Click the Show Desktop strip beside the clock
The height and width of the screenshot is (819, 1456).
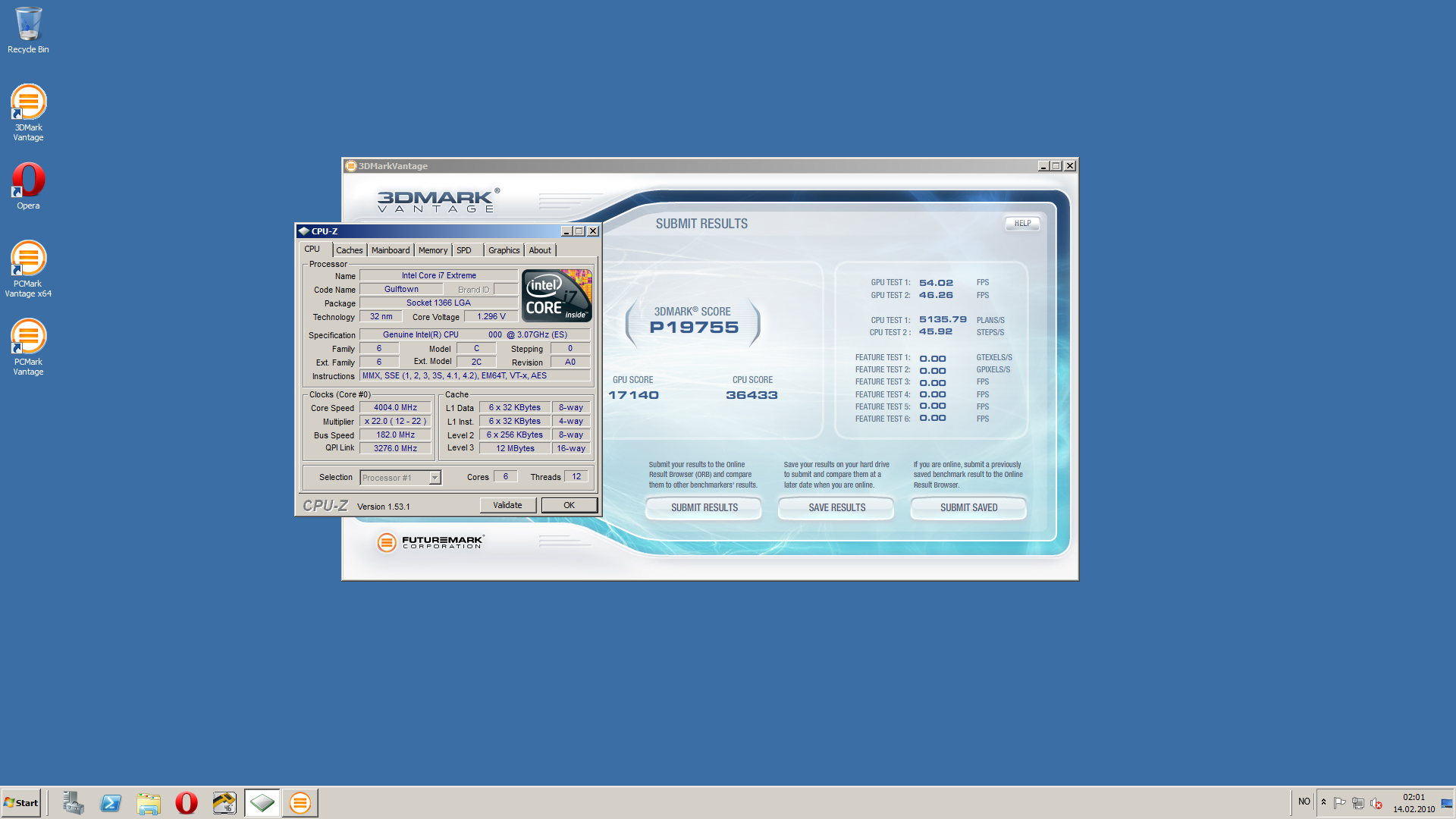(1447, 802)
